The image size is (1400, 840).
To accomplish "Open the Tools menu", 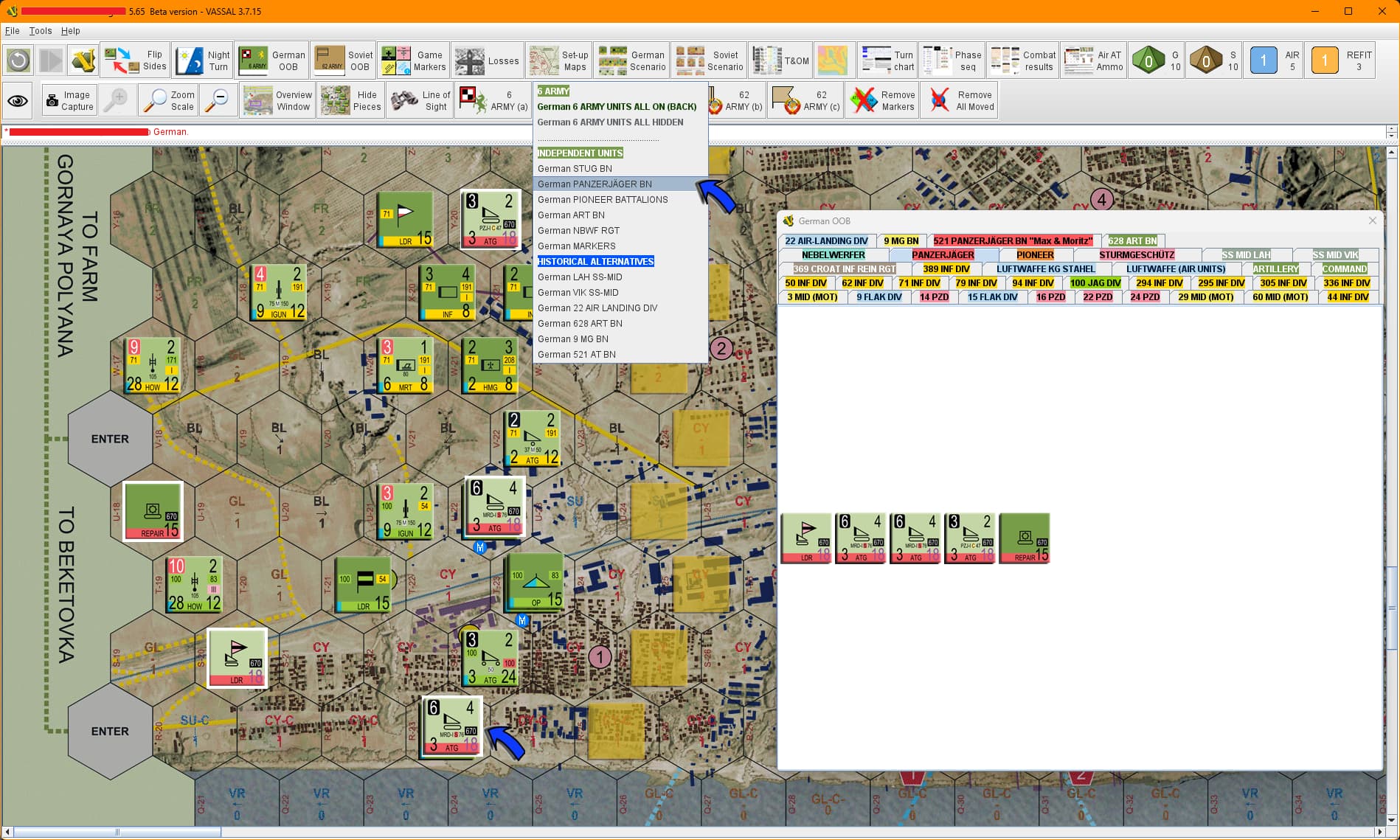I will point(41,31).
